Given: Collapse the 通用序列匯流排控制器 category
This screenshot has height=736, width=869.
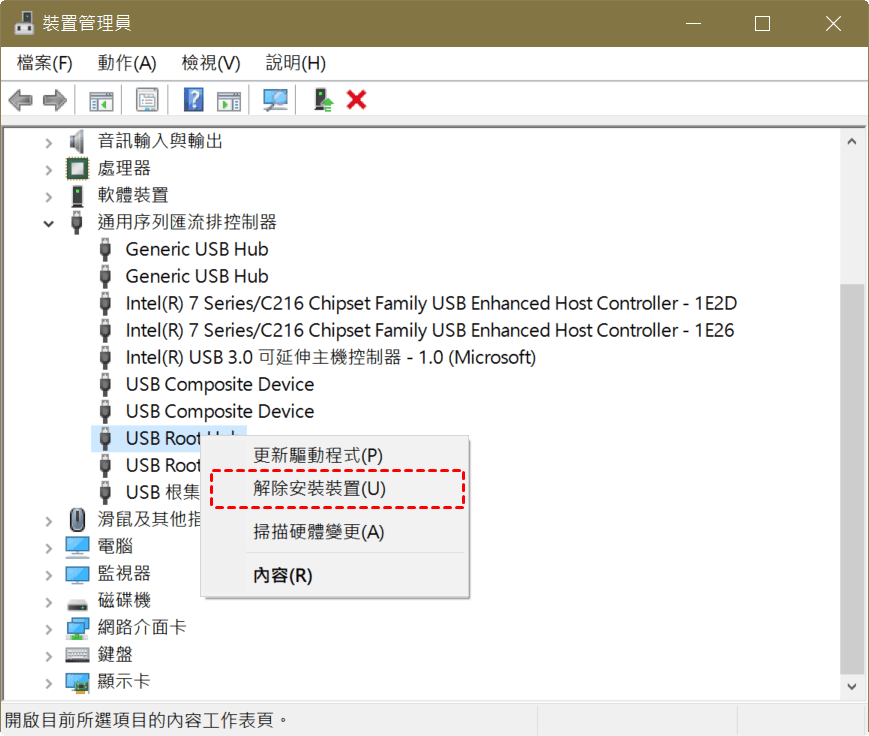Looking at the screenshot, I should tap(48, 222).
